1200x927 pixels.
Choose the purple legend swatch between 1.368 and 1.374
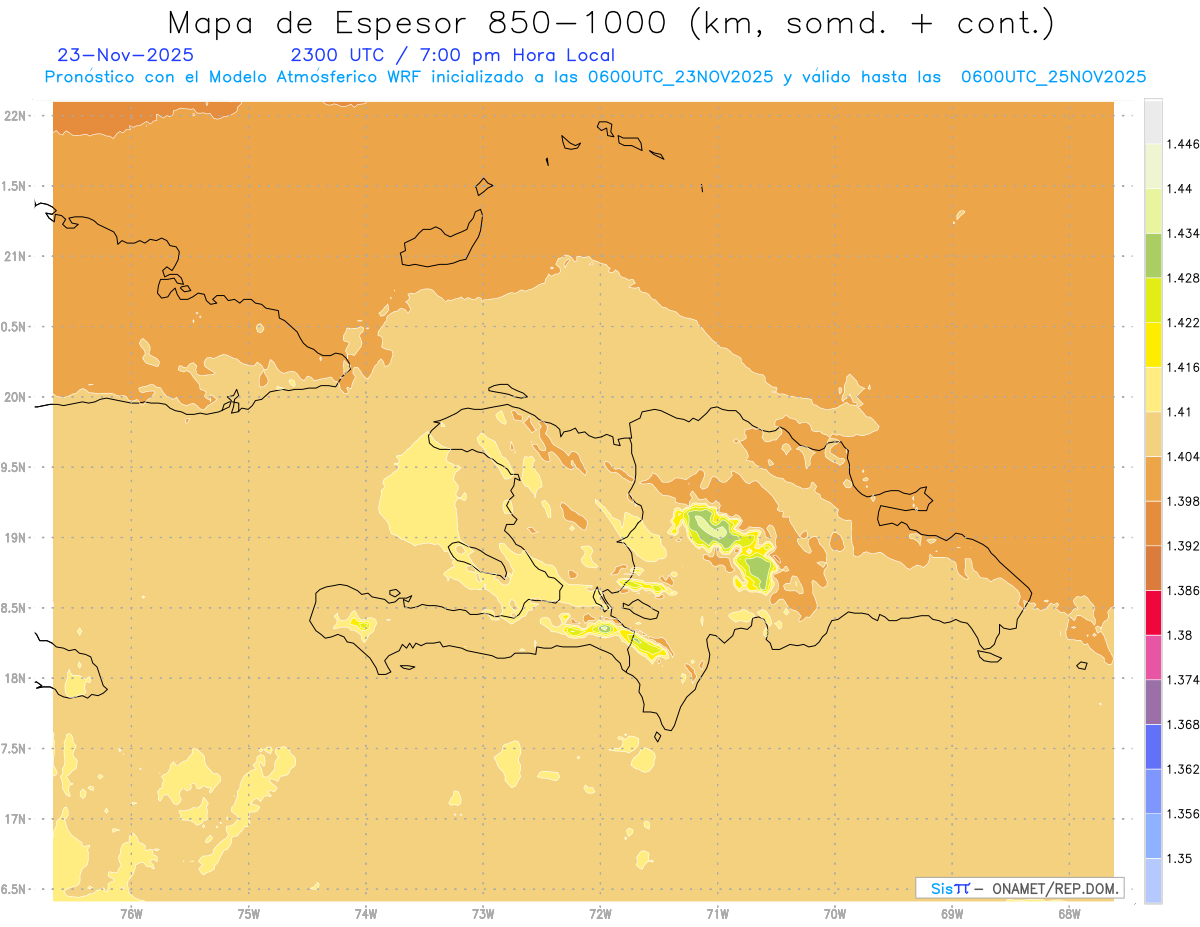click(1153, 702)
